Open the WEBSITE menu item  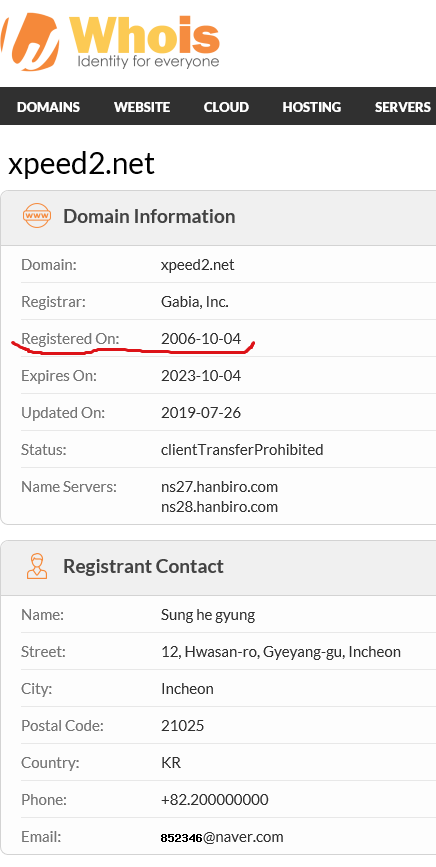[x=142, y=107]
